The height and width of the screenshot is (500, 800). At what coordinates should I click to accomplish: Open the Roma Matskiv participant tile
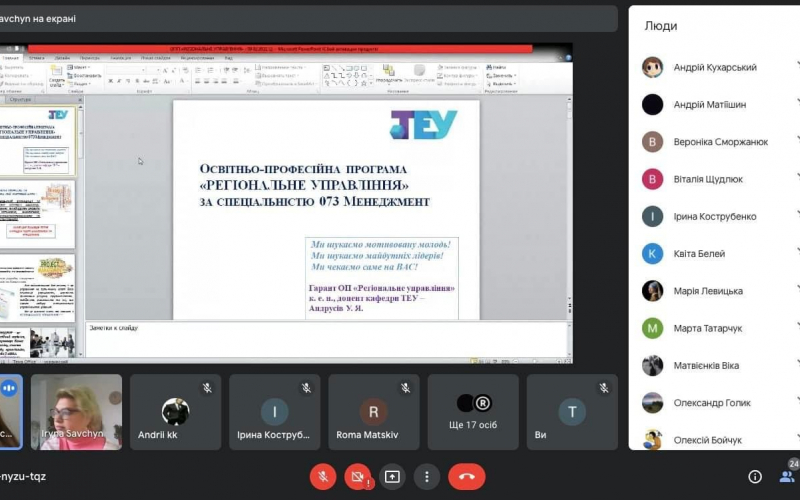click(x=374, y=412)
